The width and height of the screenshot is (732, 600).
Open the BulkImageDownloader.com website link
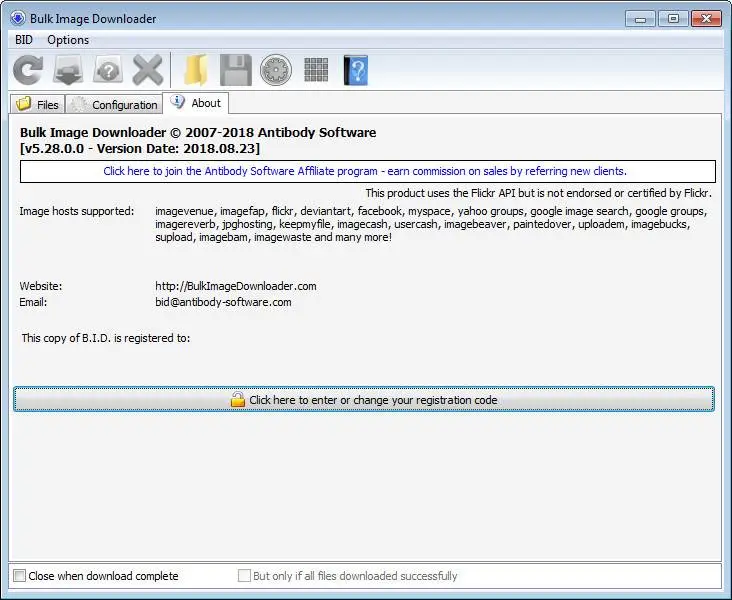(x=236, y=286)
